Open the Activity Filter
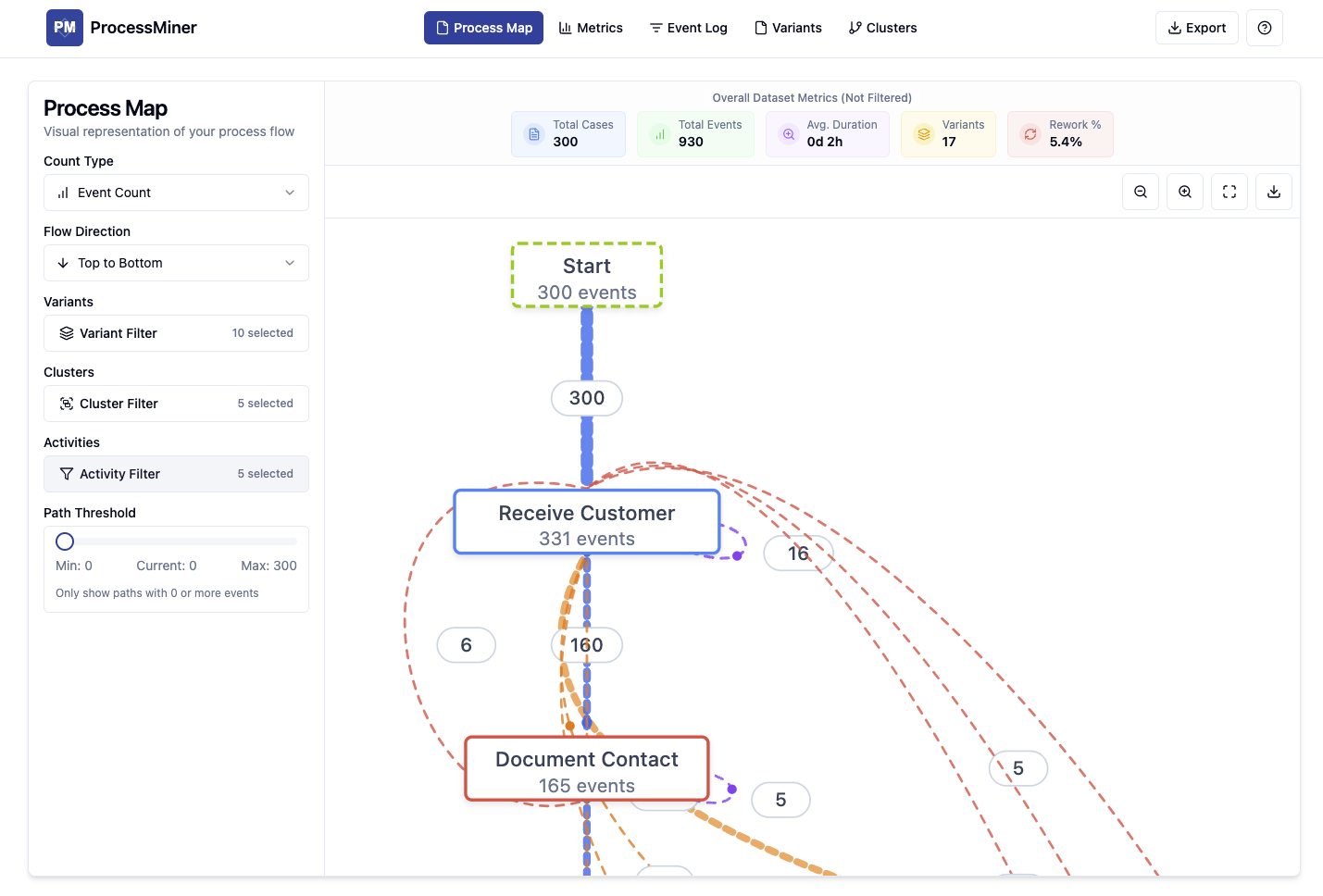 [176, 474]
